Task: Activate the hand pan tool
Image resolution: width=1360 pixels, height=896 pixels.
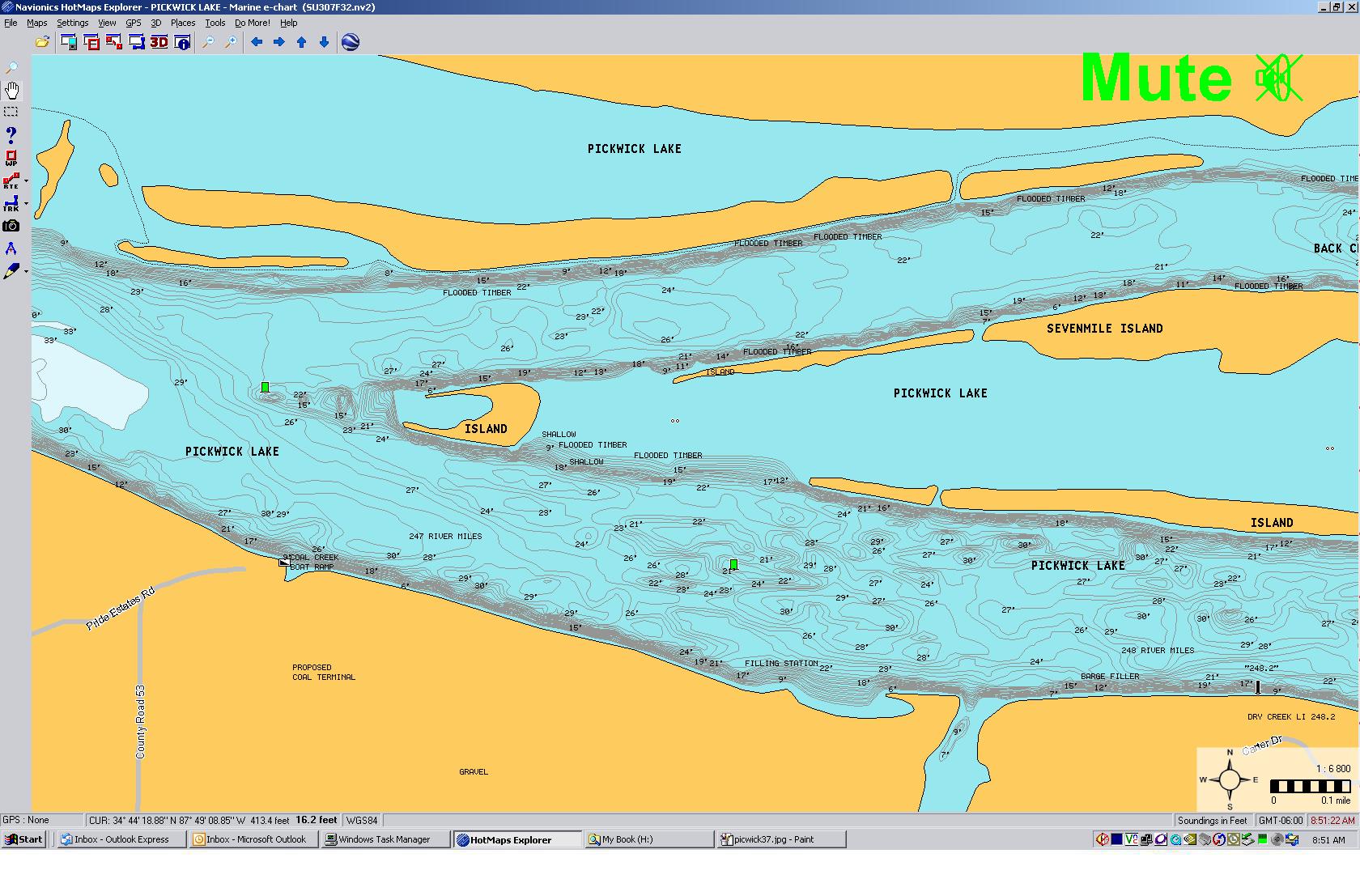Action: (11, 90)
